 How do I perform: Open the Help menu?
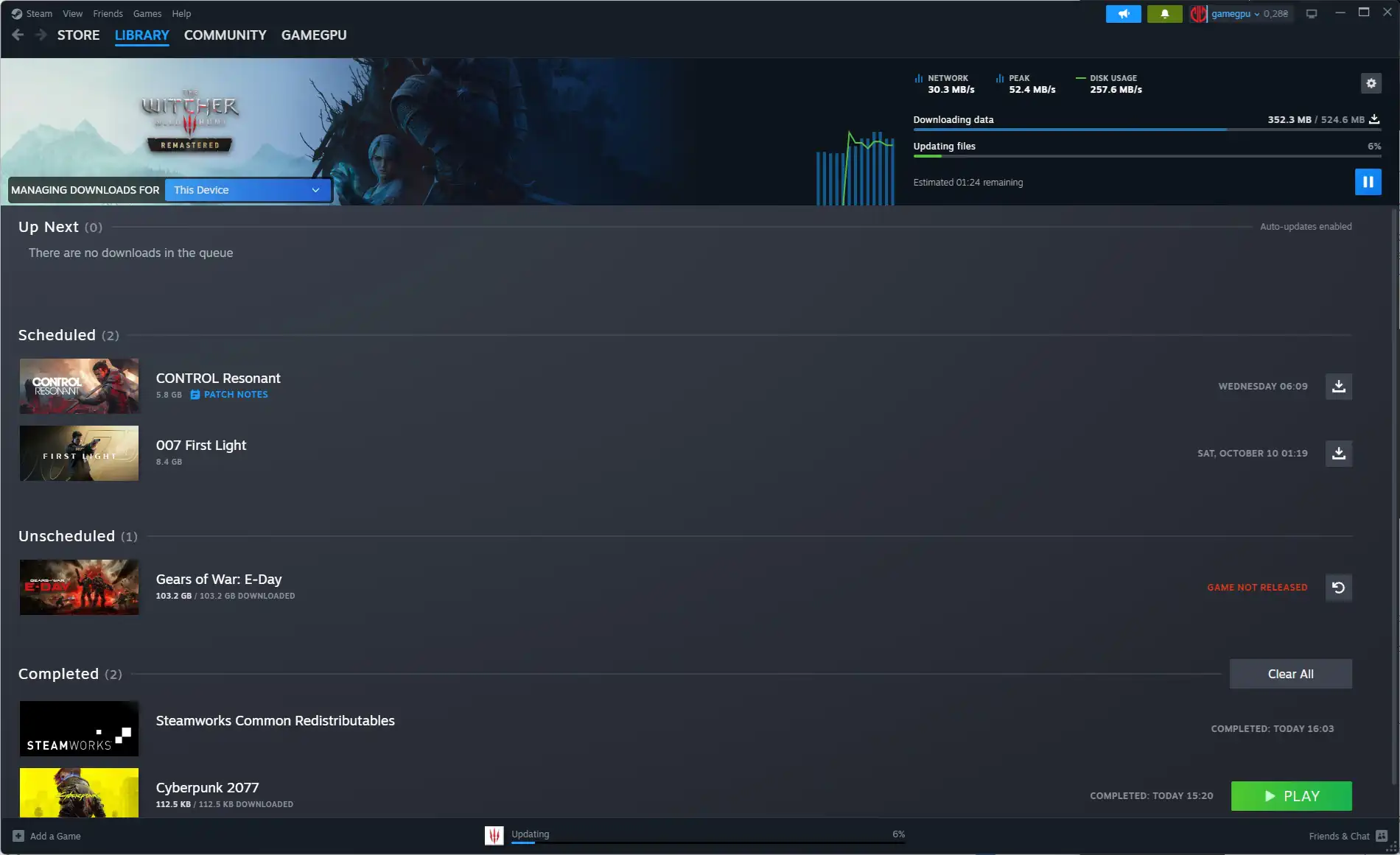click(x=181, y=13)
